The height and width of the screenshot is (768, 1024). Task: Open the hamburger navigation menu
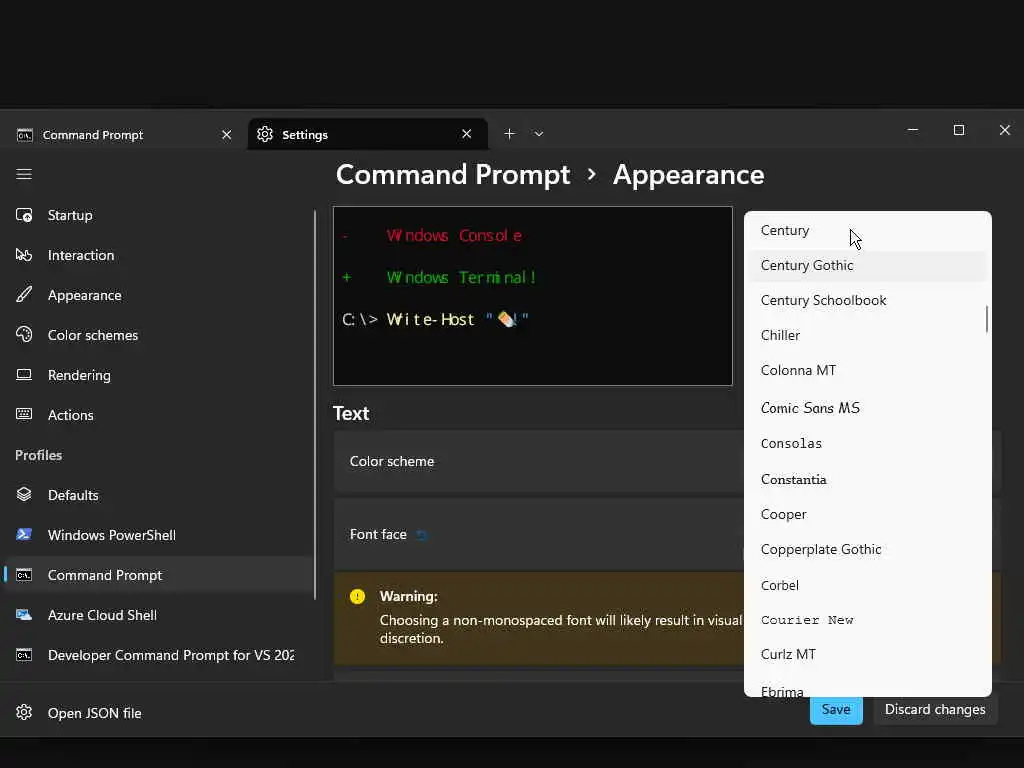[24, 174]
